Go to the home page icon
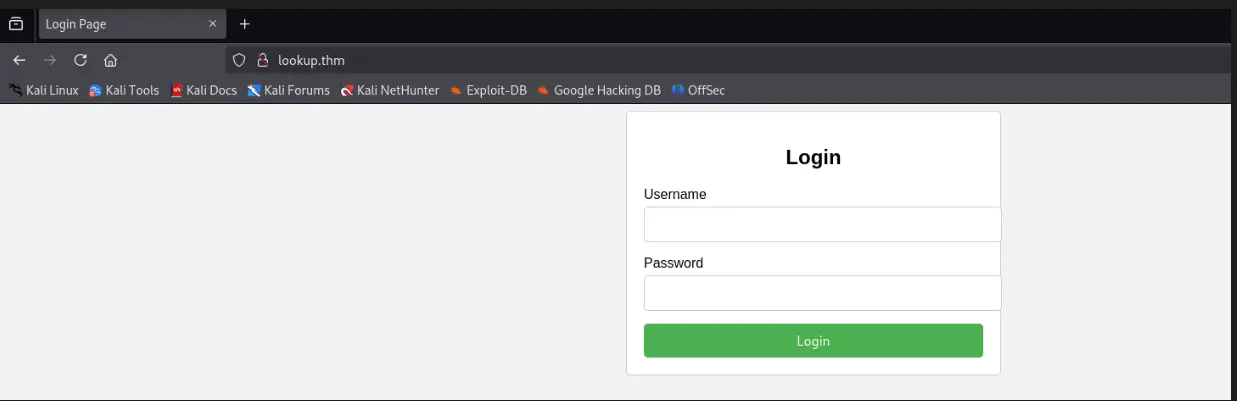This screenshot has height=401, width=1237. 111,60
